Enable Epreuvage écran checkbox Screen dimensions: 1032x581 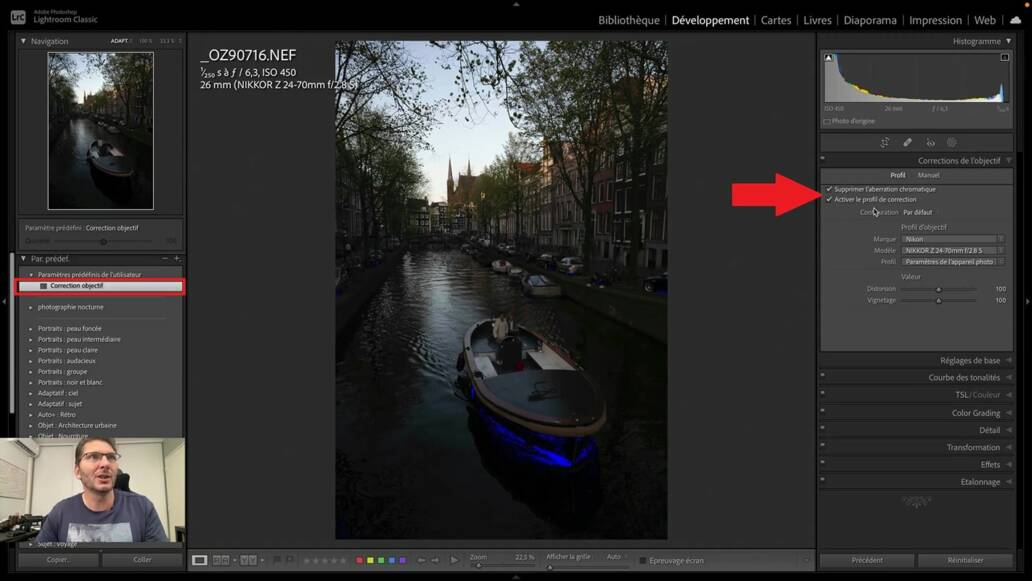642,561
